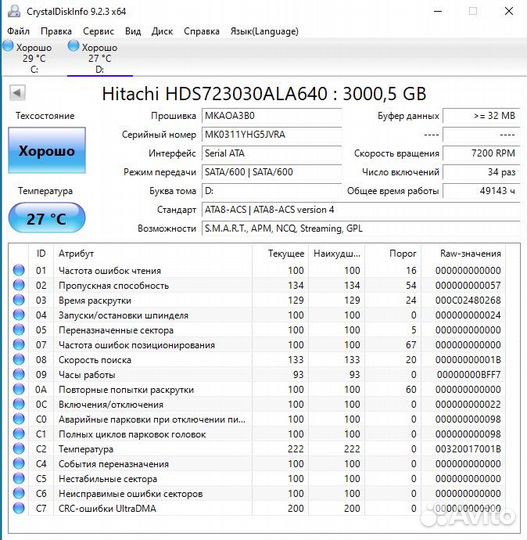Open the Справка menu
The image size is (527, 540).
202,31
